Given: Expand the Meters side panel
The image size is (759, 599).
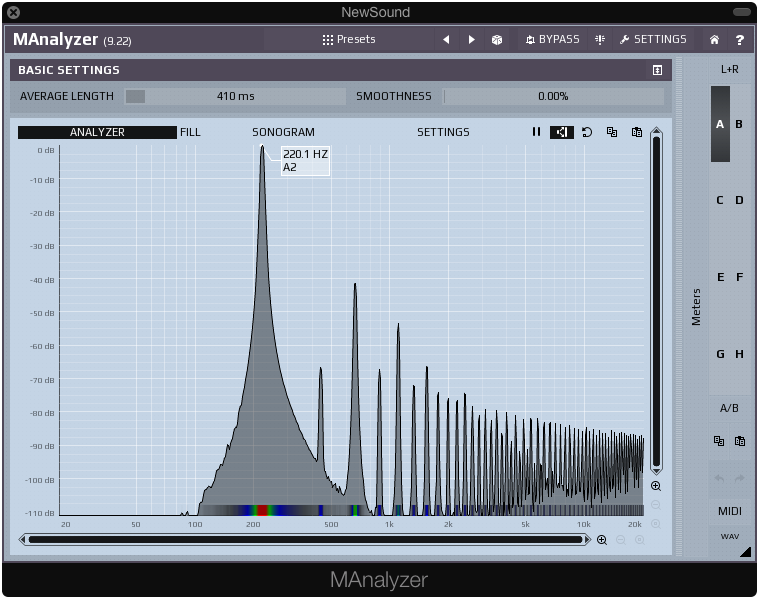Looking at the screenshot, I should tap(696, 307).
